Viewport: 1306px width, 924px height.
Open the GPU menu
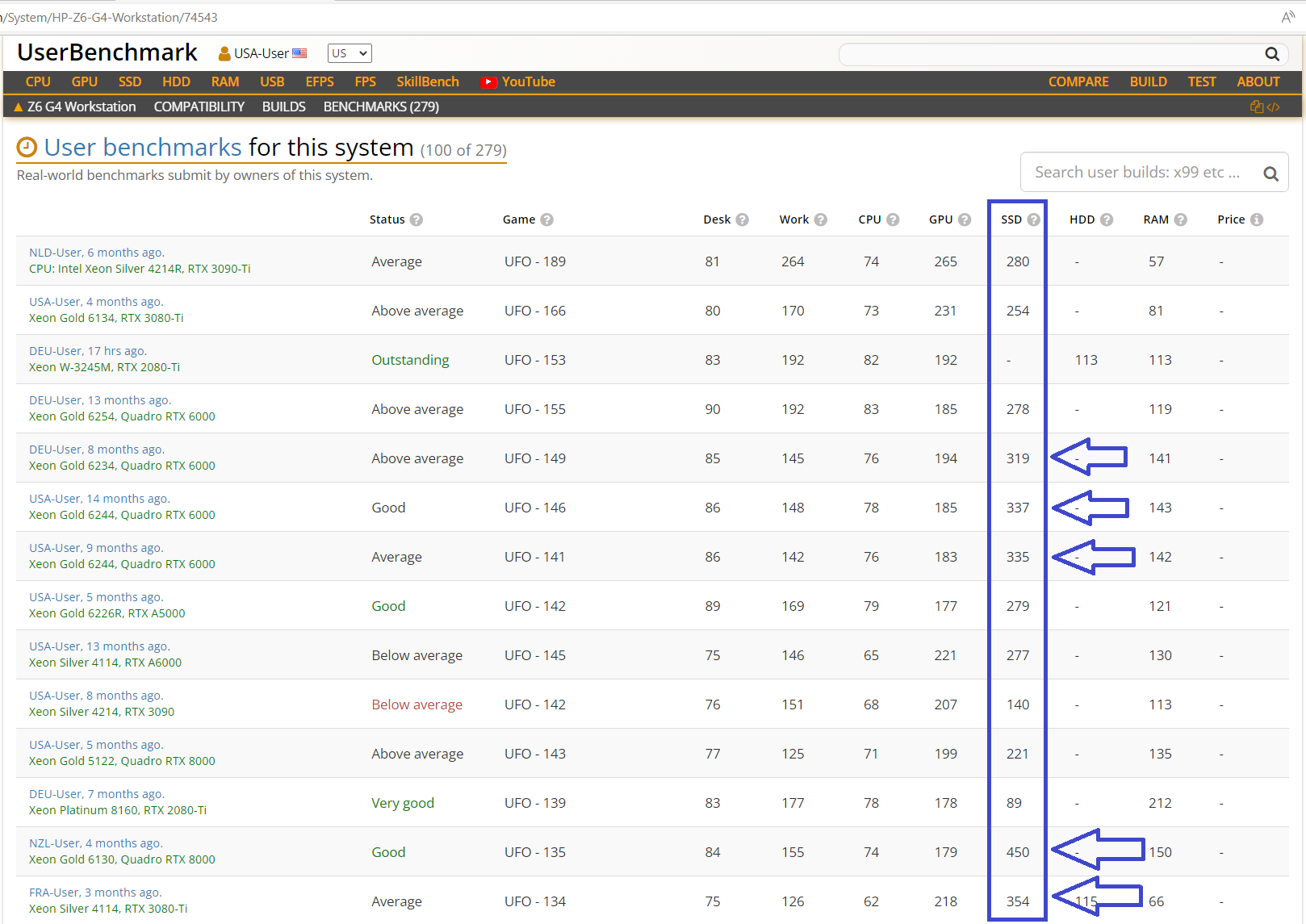point(84,82)
